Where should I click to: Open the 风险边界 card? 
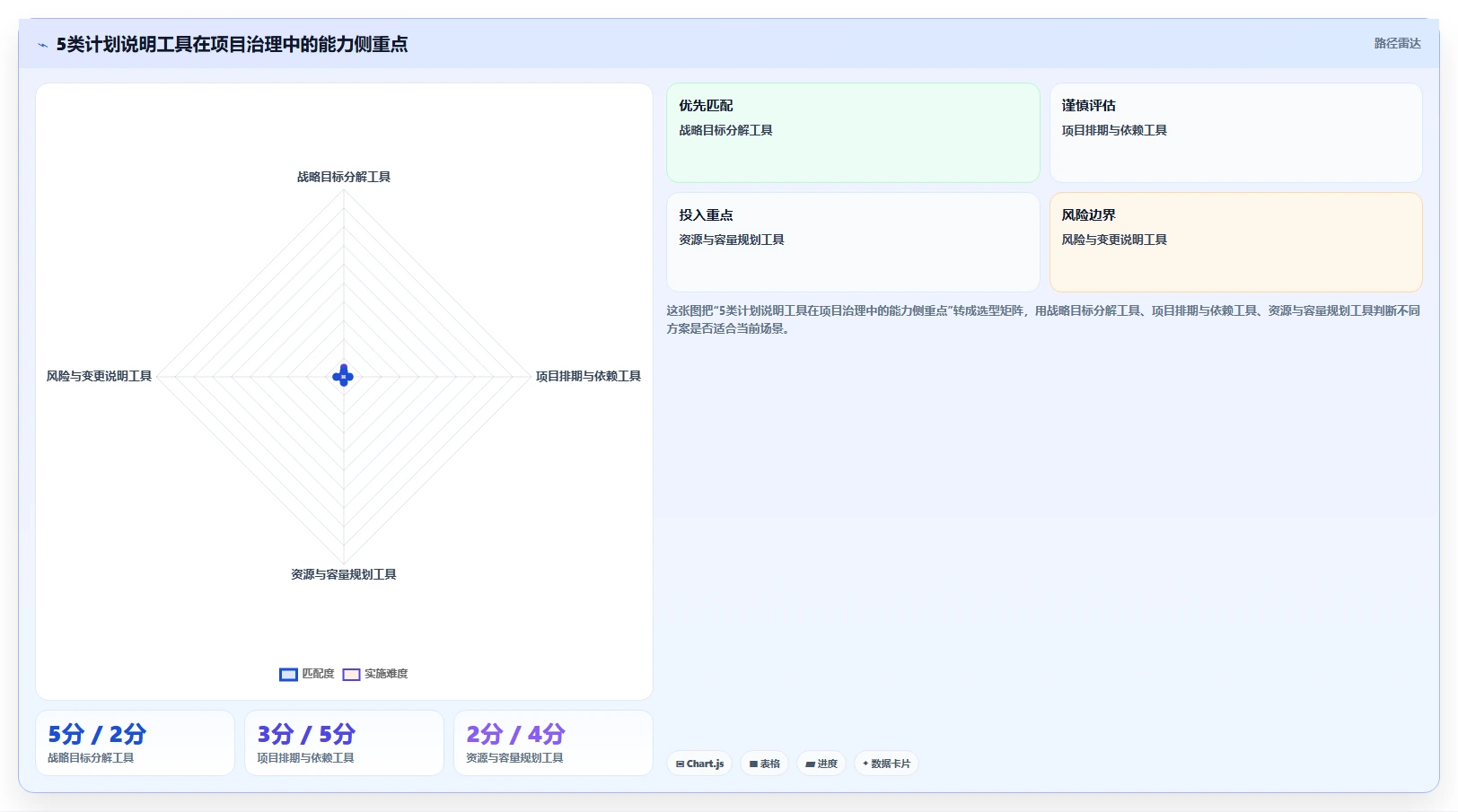coord(1236,242)
